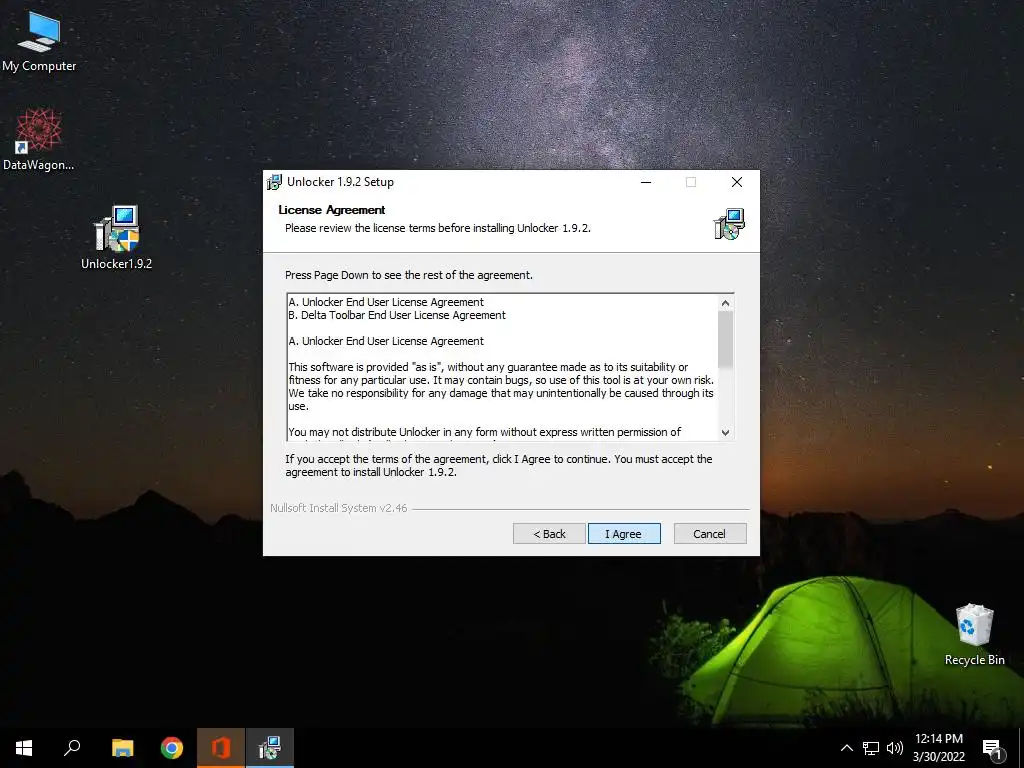Click the I Agree button
1024x768 pixels.
[624, 534]
